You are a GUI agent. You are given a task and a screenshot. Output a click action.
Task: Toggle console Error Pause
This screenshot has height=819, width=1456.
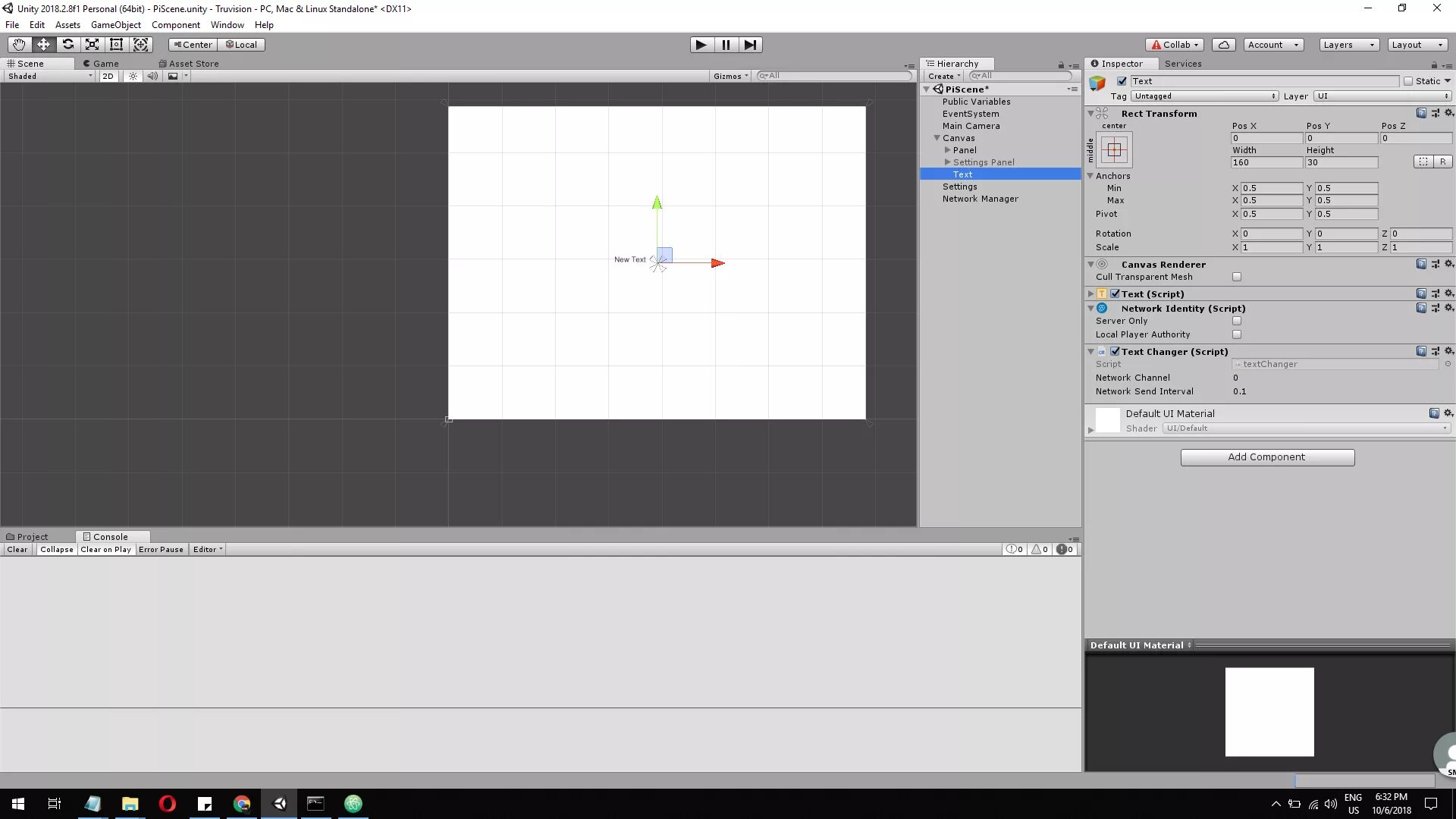coord(161,550)
